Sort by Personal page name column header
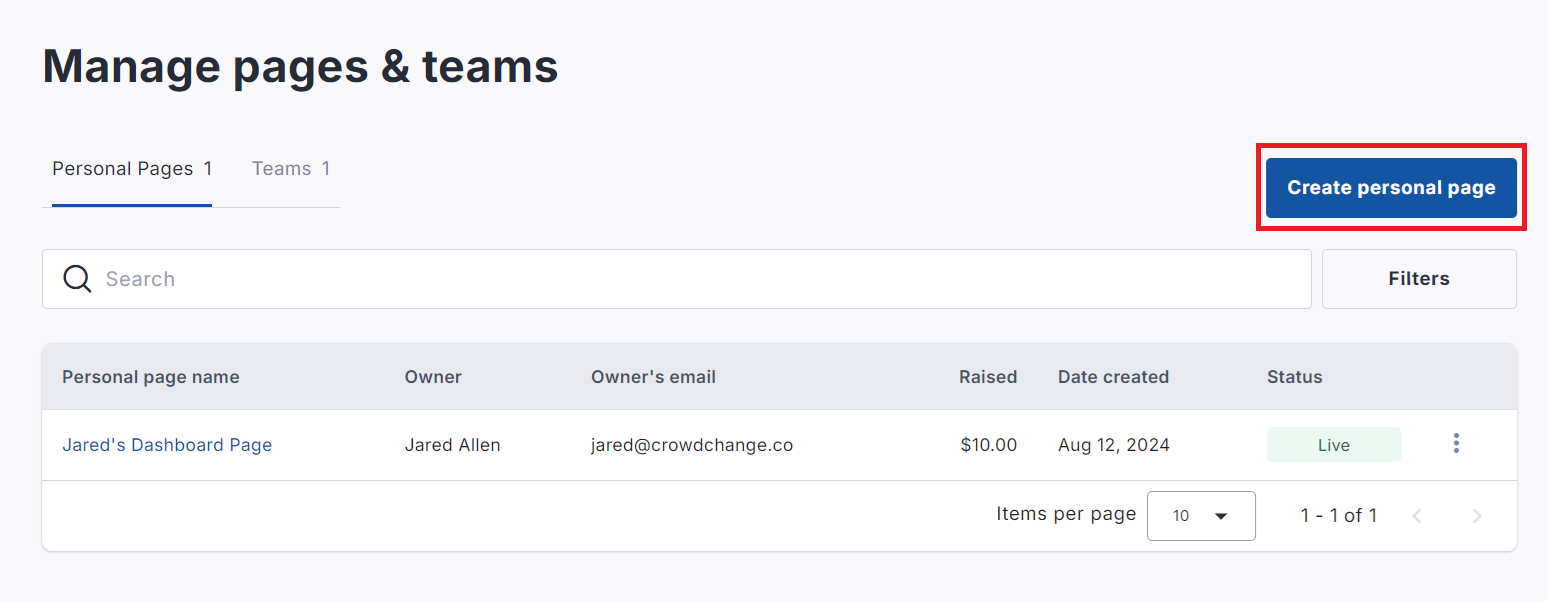The width and height of the screenshot is (1548, 601). [151, 377]
